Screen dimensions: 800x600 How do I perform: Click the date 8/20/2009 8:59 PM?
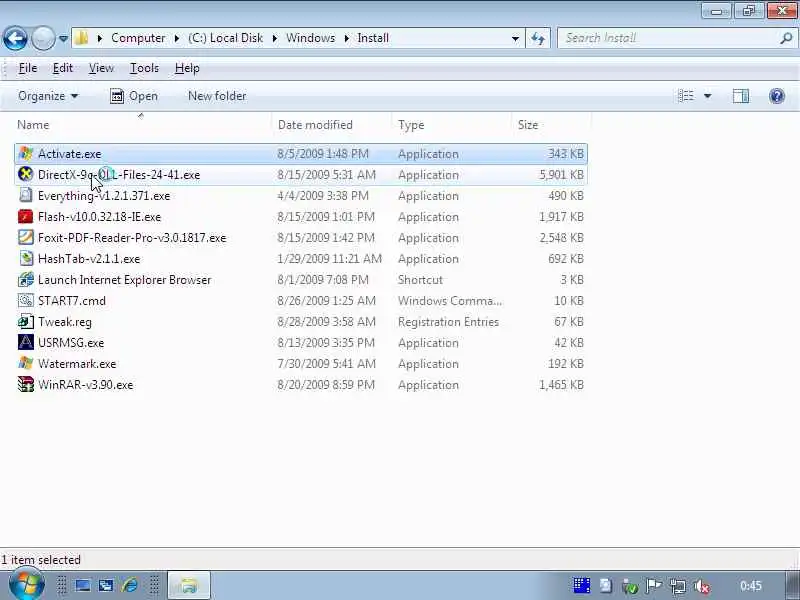pyautogui.click(x=326, y=385)
